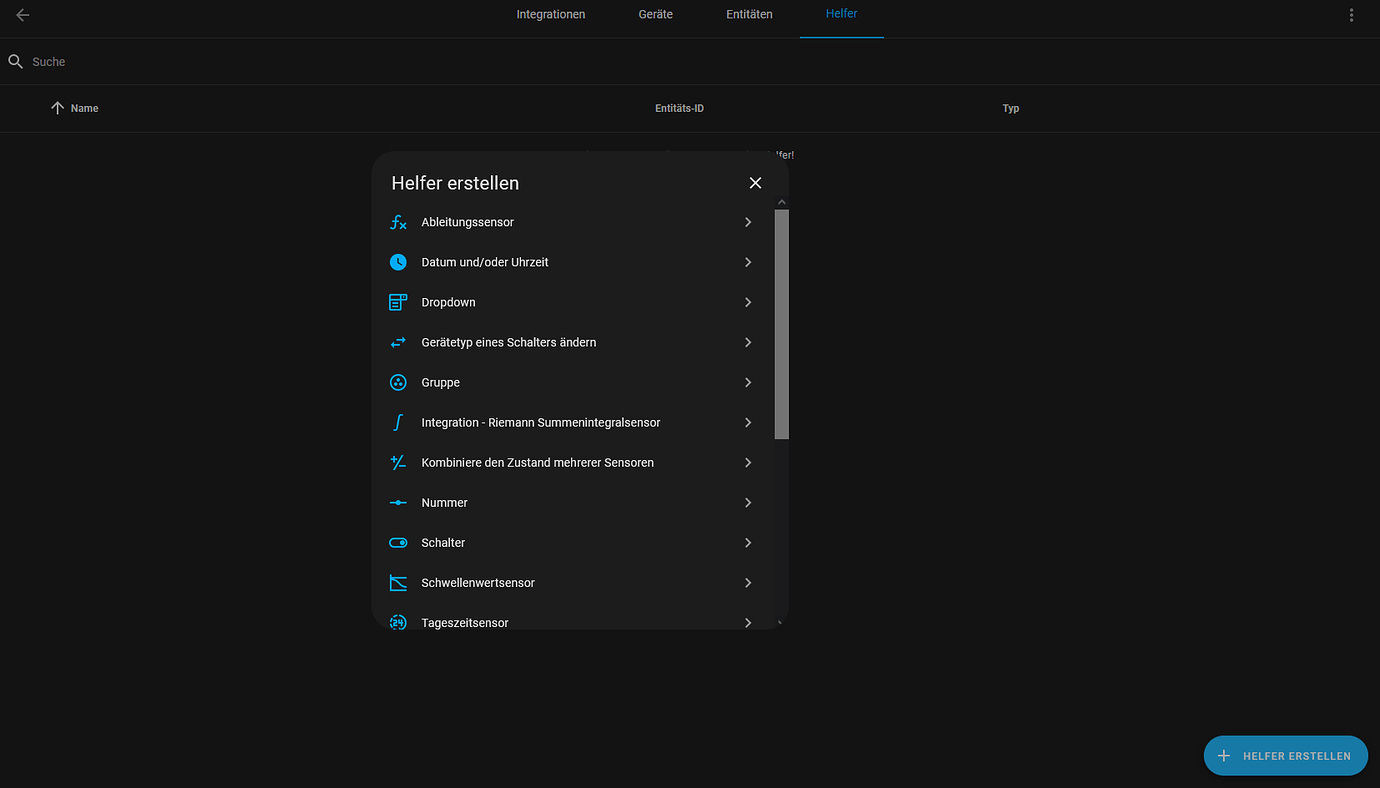
Task: Select the Dropdown helper list icon
Action: (x=398, y=302)
